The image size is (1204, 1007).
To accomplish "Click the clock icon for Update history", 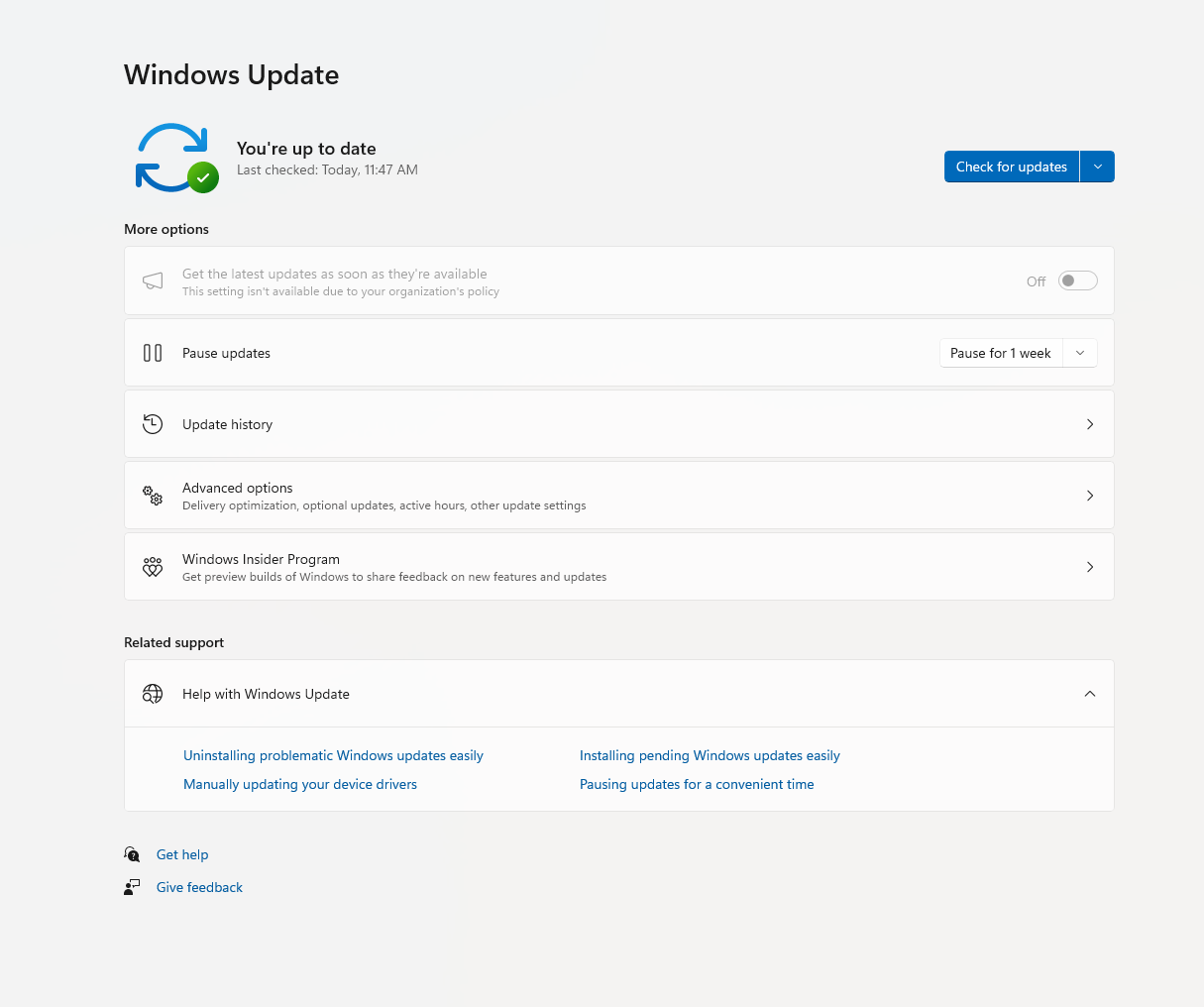I will click(x=153, y=424).
